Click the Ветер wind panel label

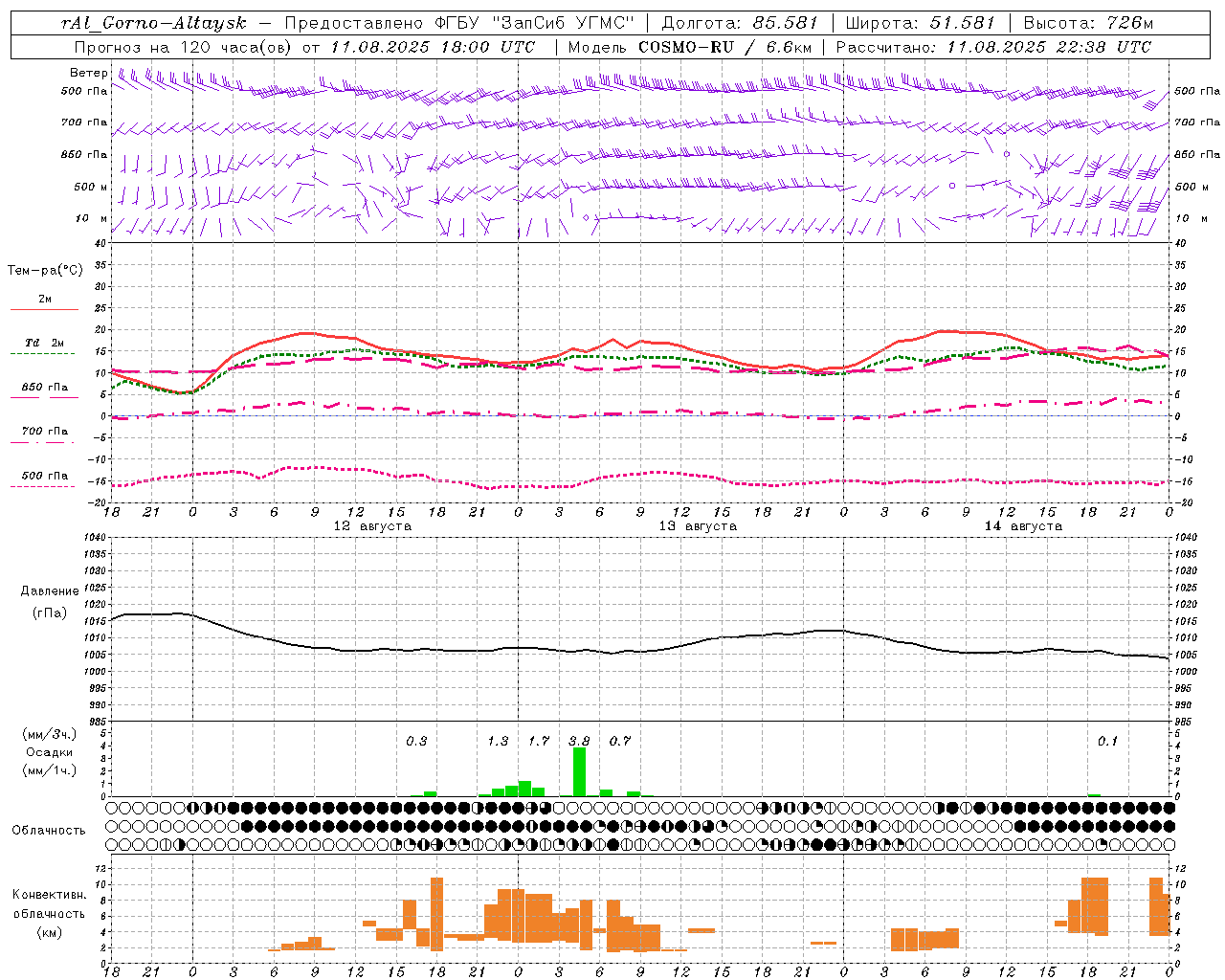(x=88, y=73)
